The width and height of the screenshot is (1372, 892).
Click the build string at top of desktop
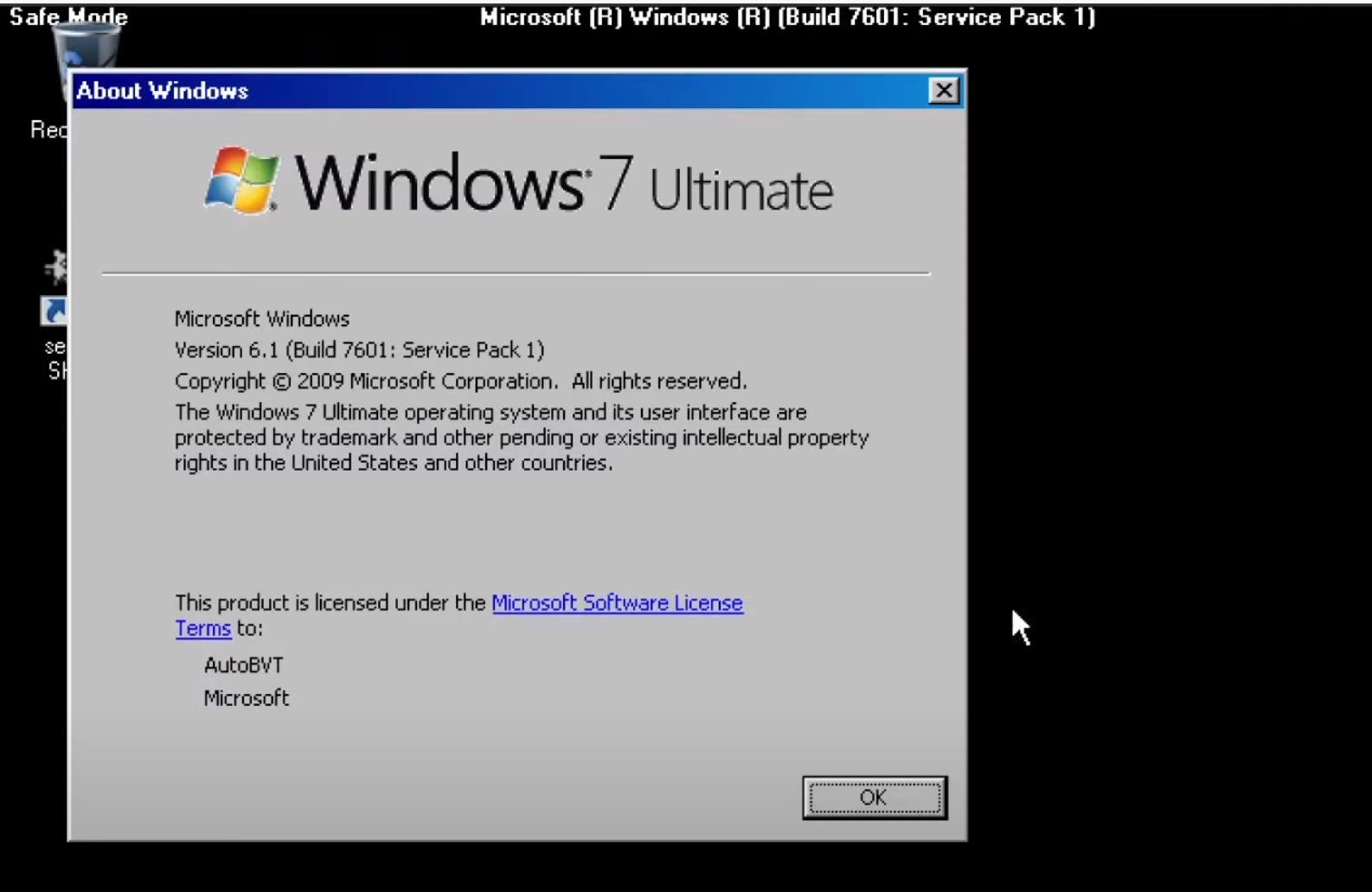[787, 16]
